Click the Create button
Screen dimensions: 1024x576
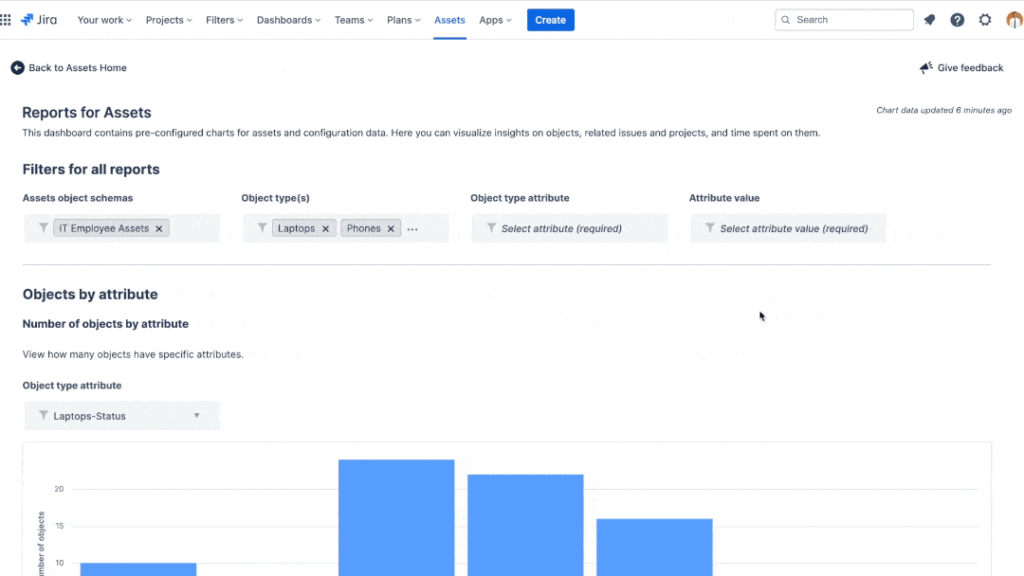550,19
